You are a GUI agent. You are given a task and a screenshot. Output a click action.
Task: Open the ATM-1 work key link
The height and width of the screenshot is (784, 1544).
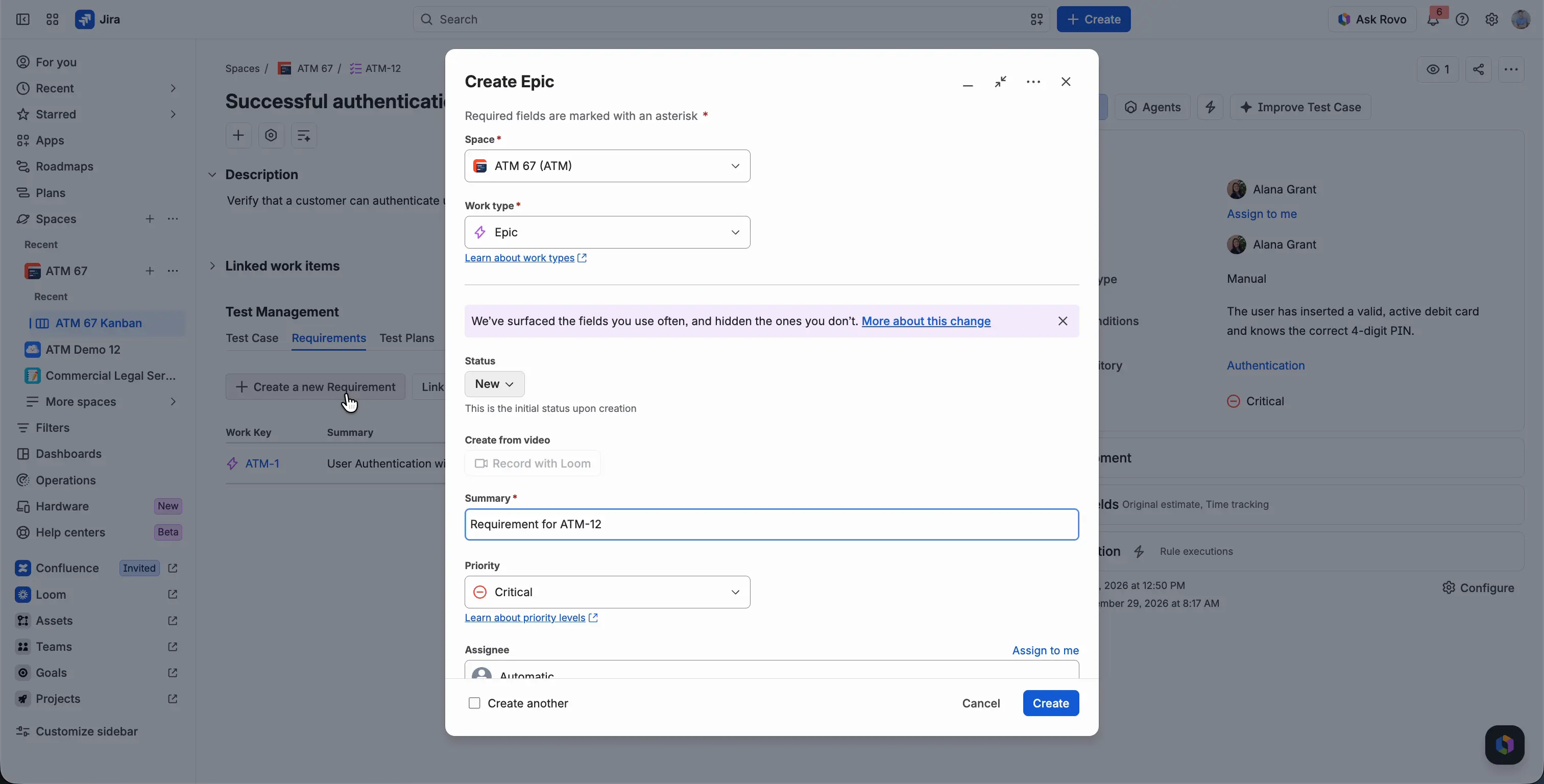pos(262,464)
